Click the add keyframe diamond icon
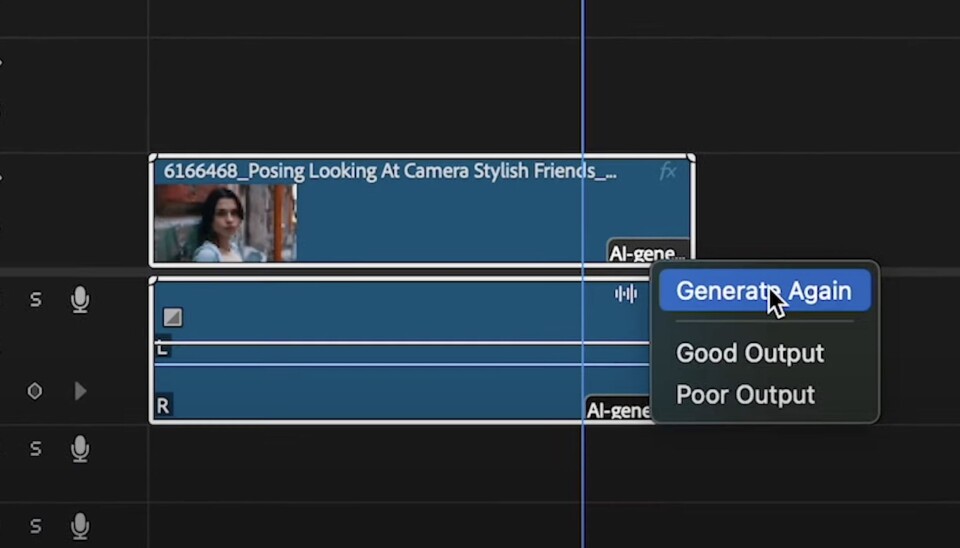This screenshot has height=548, width=960. [x=35, y=391]
